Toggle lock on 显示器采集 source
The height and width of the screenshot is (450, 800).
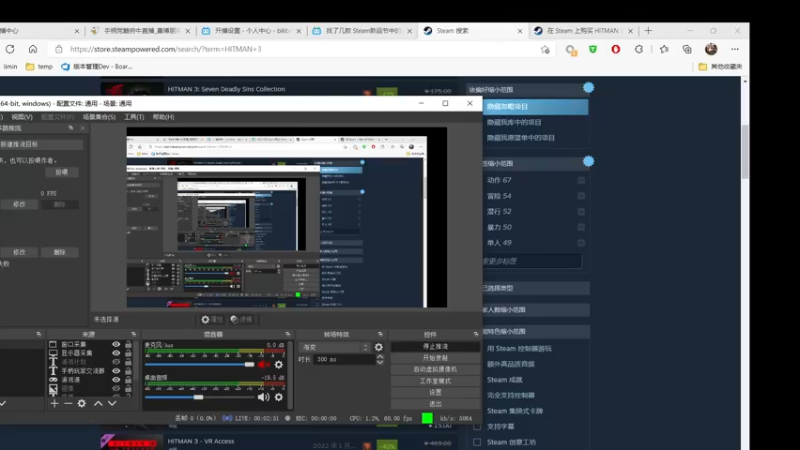tap(128, 353)
